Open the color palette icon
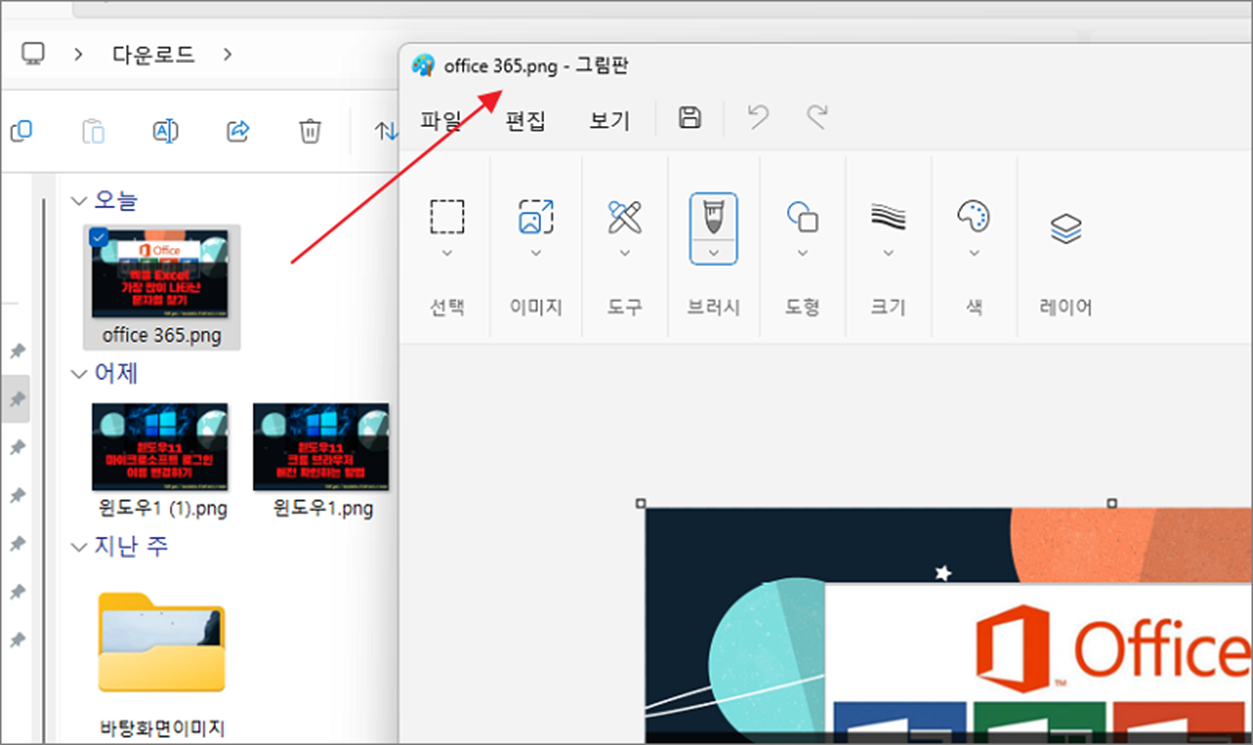The image size is (1253, 745). point(974,216)
